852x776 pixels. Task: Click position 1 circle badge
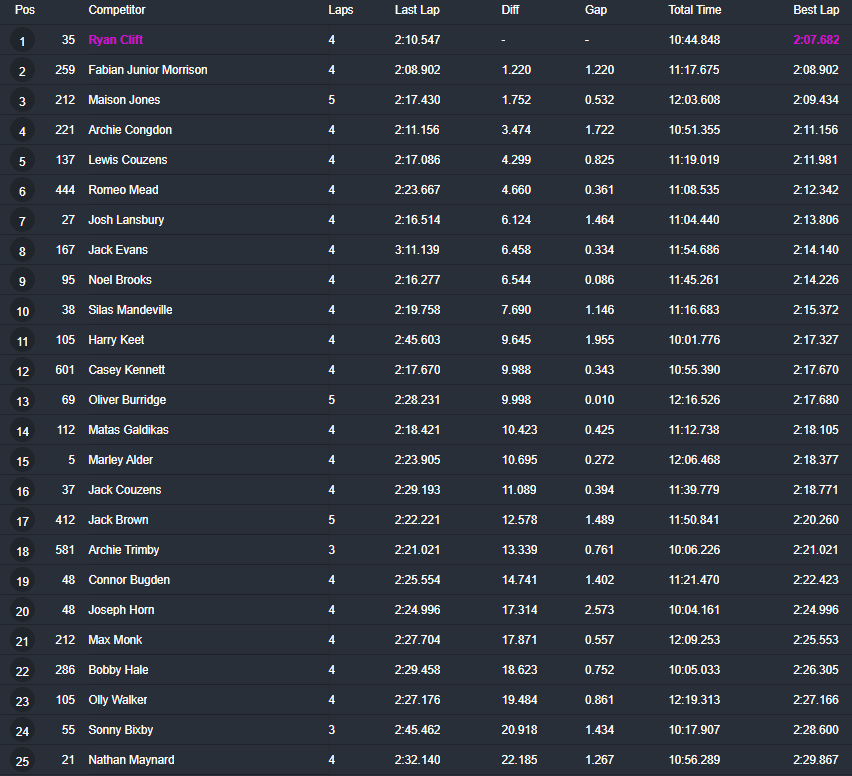(x=22, y=41)
